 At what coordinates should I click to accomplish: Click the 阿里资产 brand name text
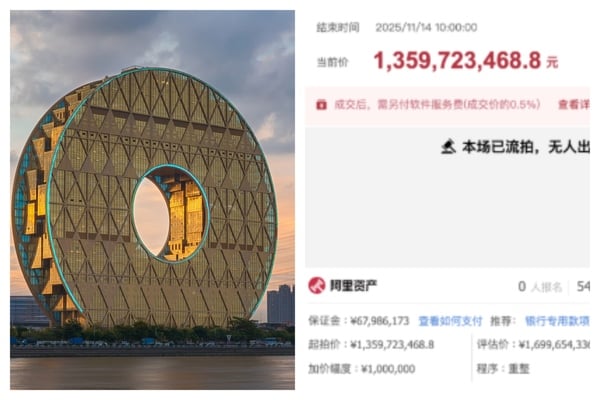[353, 286]
